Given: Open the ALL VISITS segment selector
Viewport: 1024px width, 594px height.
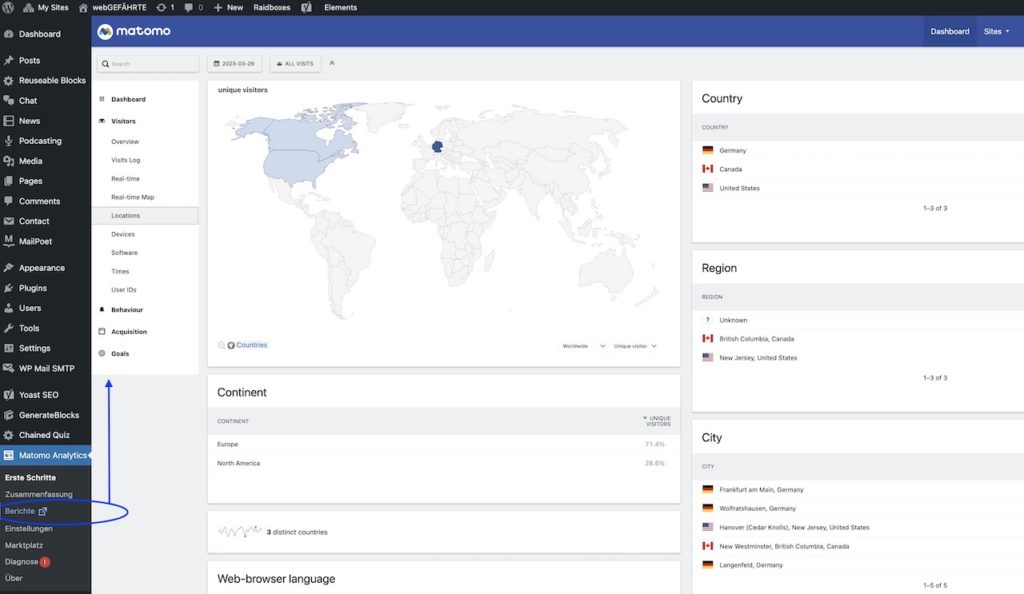Looking at the screenshot, I should 295,64.
